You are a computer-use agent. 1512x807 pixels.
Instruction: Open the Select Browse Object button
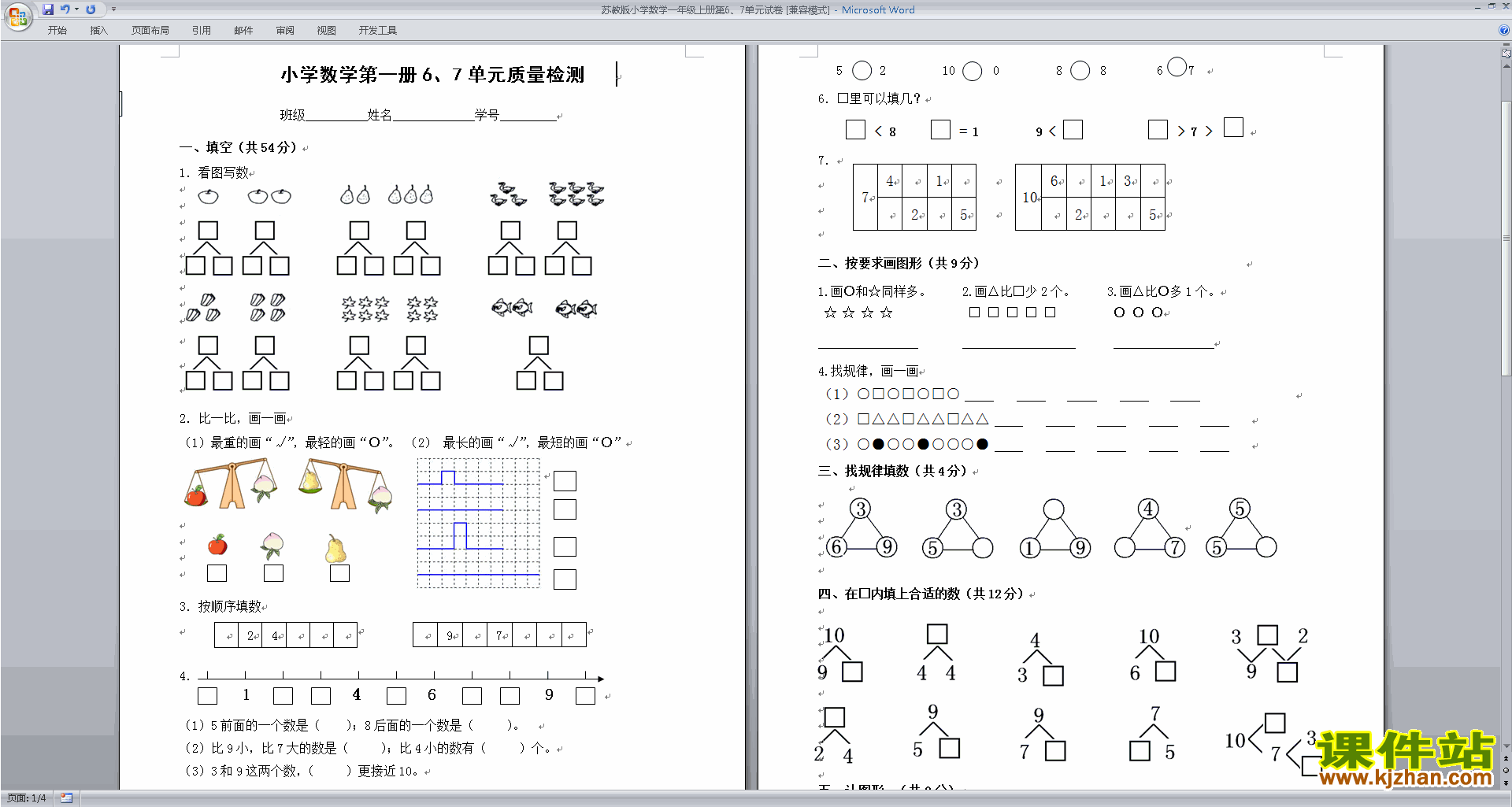click(x=1506, y=771)
